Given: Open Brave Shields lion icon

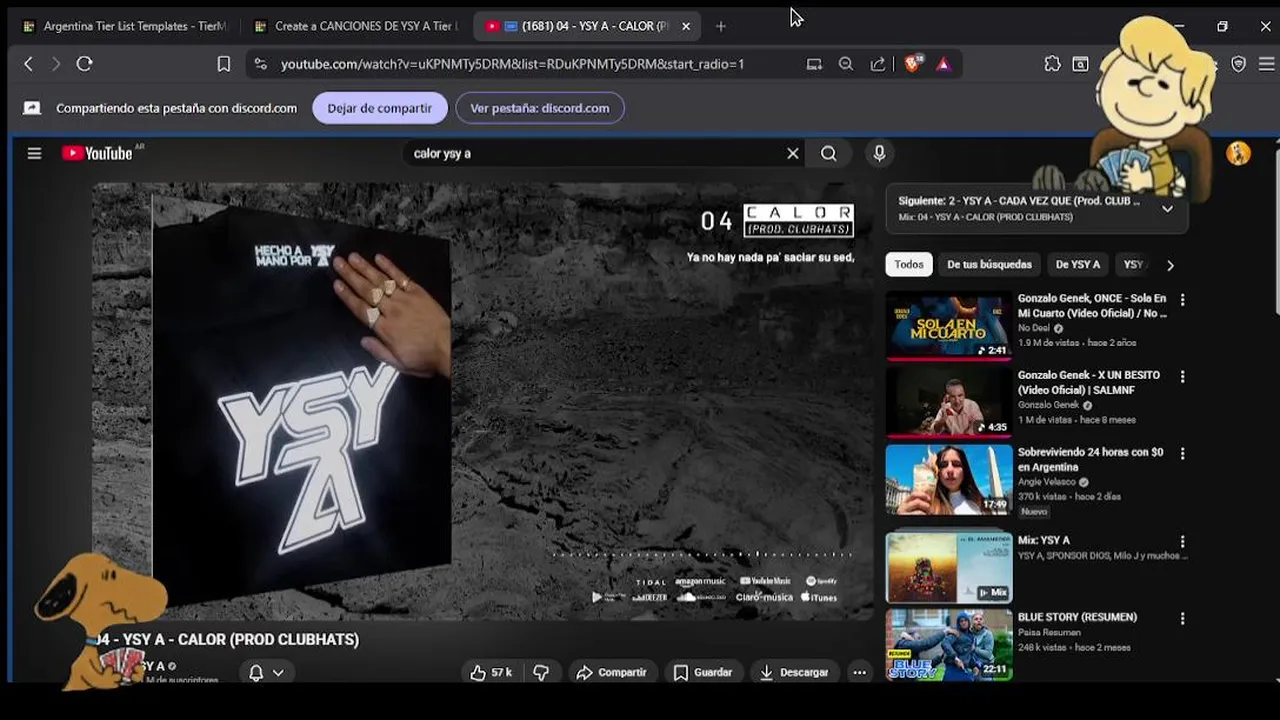Looking at the screenshot, I should coord(913,64).
